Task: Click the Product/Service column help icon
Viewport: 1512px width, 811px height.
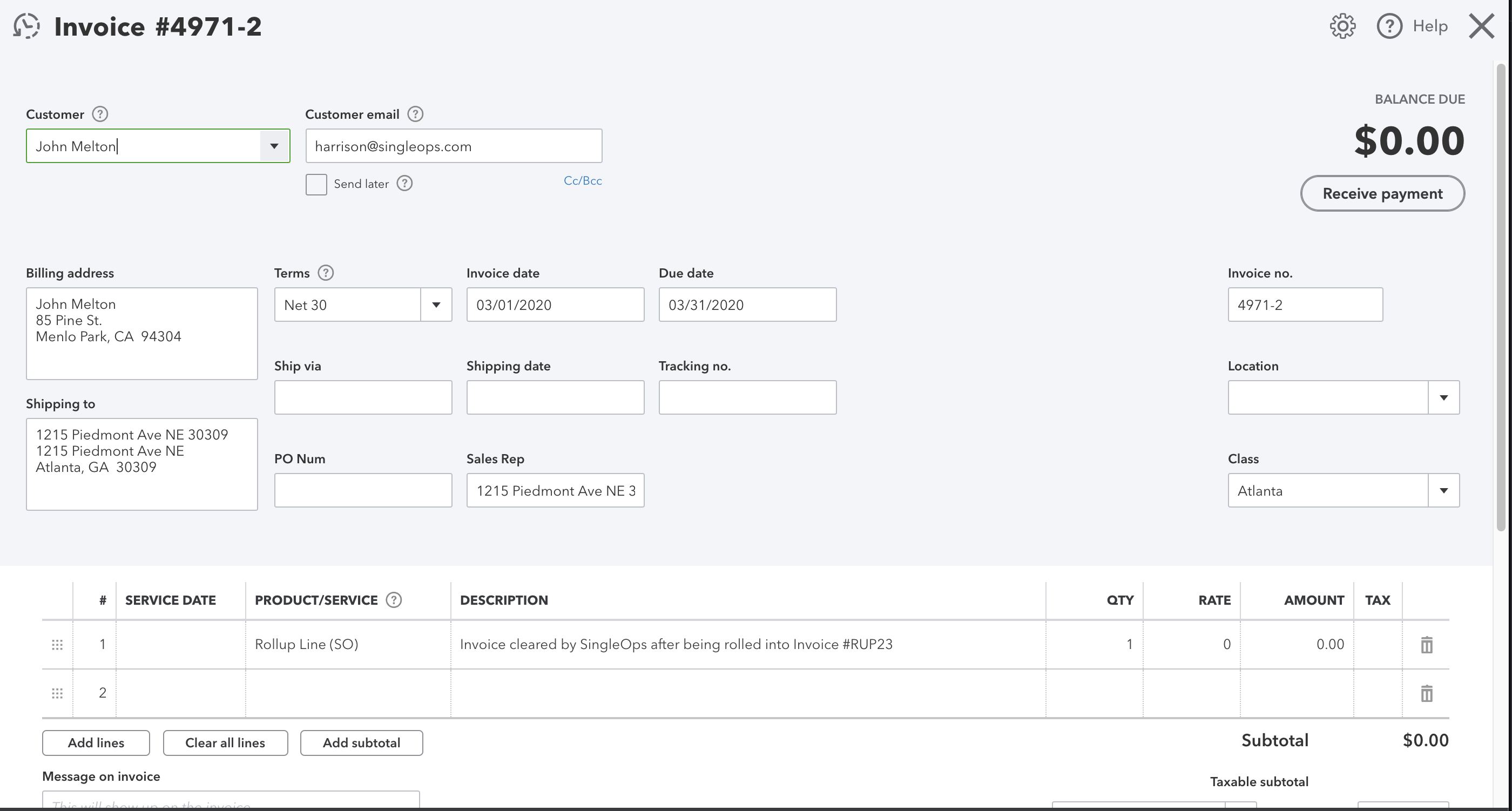Action: pos(394,600)
